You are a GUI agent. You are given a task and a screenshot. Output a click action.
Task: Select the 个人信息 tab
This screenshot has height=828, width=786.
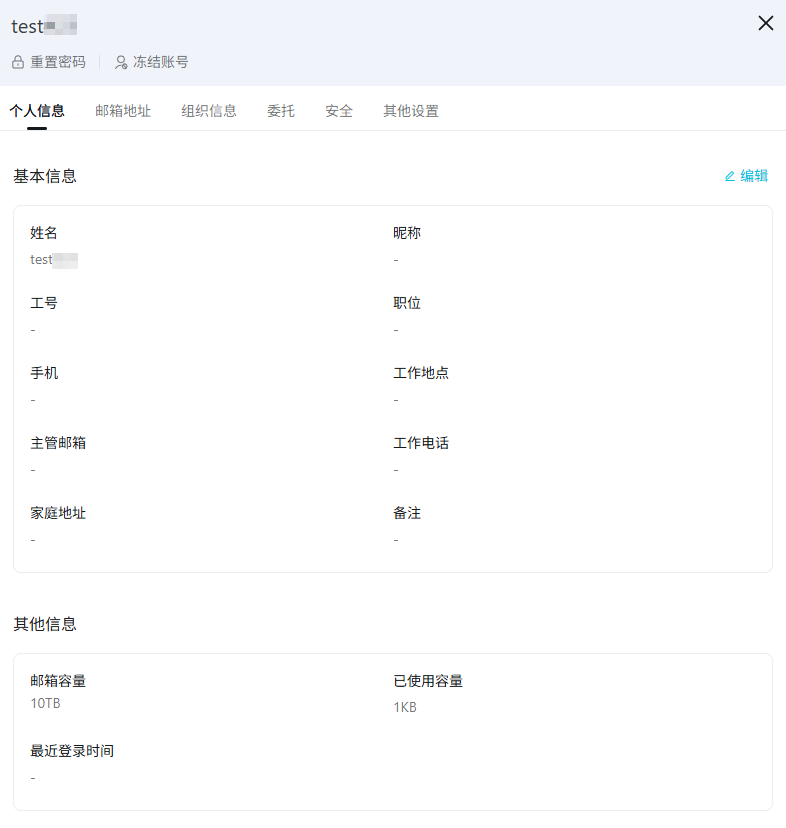point(37,111)
